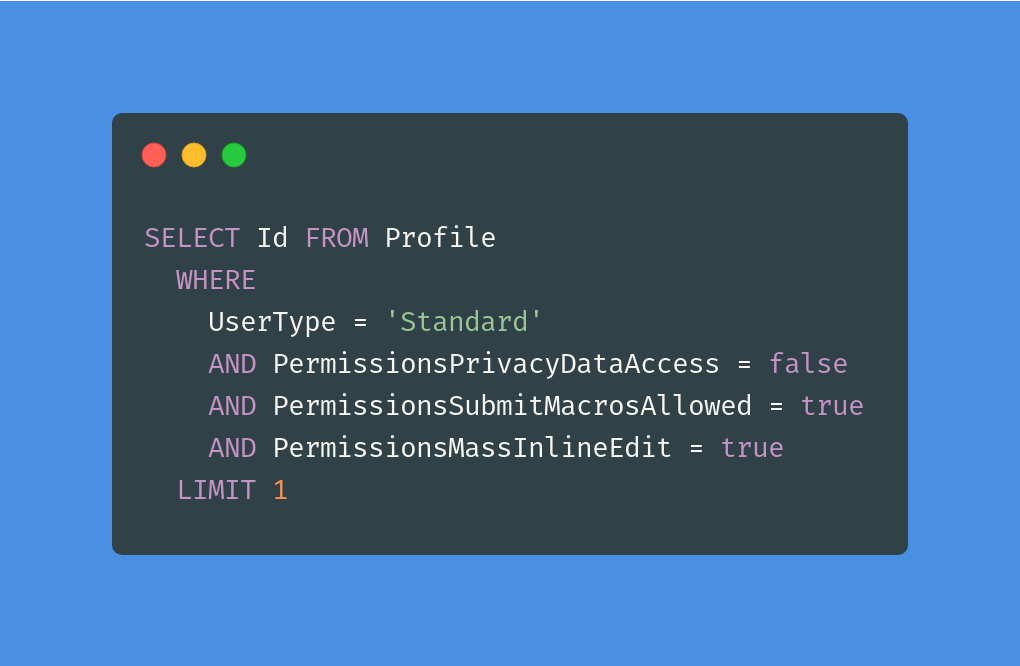Click the 'Standard' string literal
Viewport: 1020px width, 666px height.
pyautogui.click(x=464, y=322)
